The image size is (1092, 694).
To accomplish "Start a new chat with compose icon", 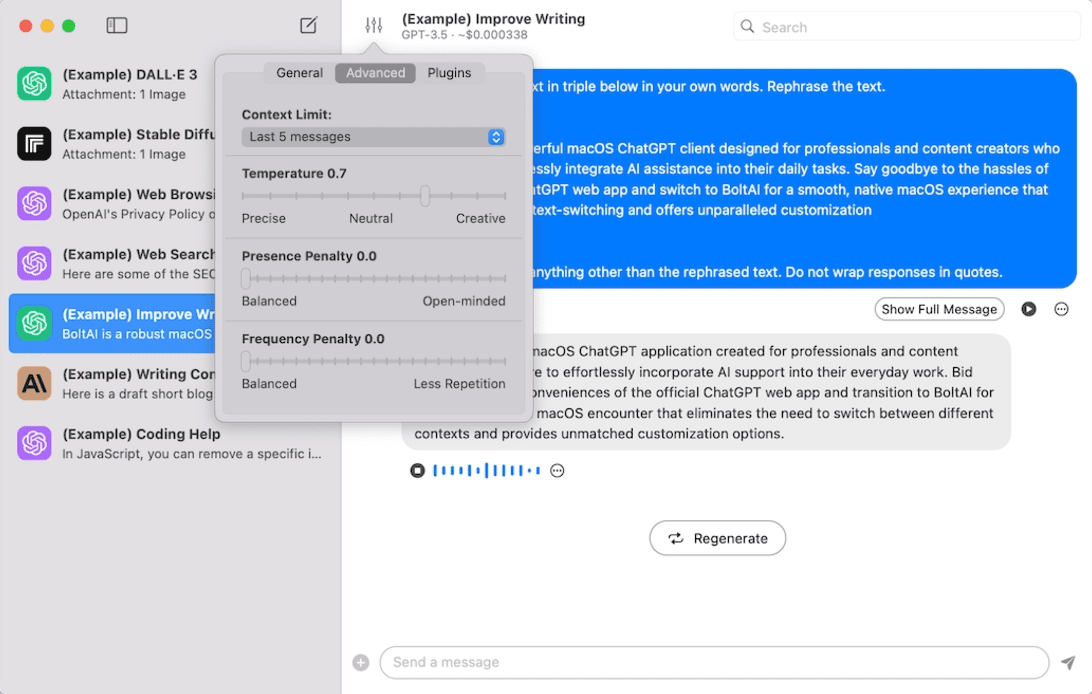I will (x=309, y=26).
